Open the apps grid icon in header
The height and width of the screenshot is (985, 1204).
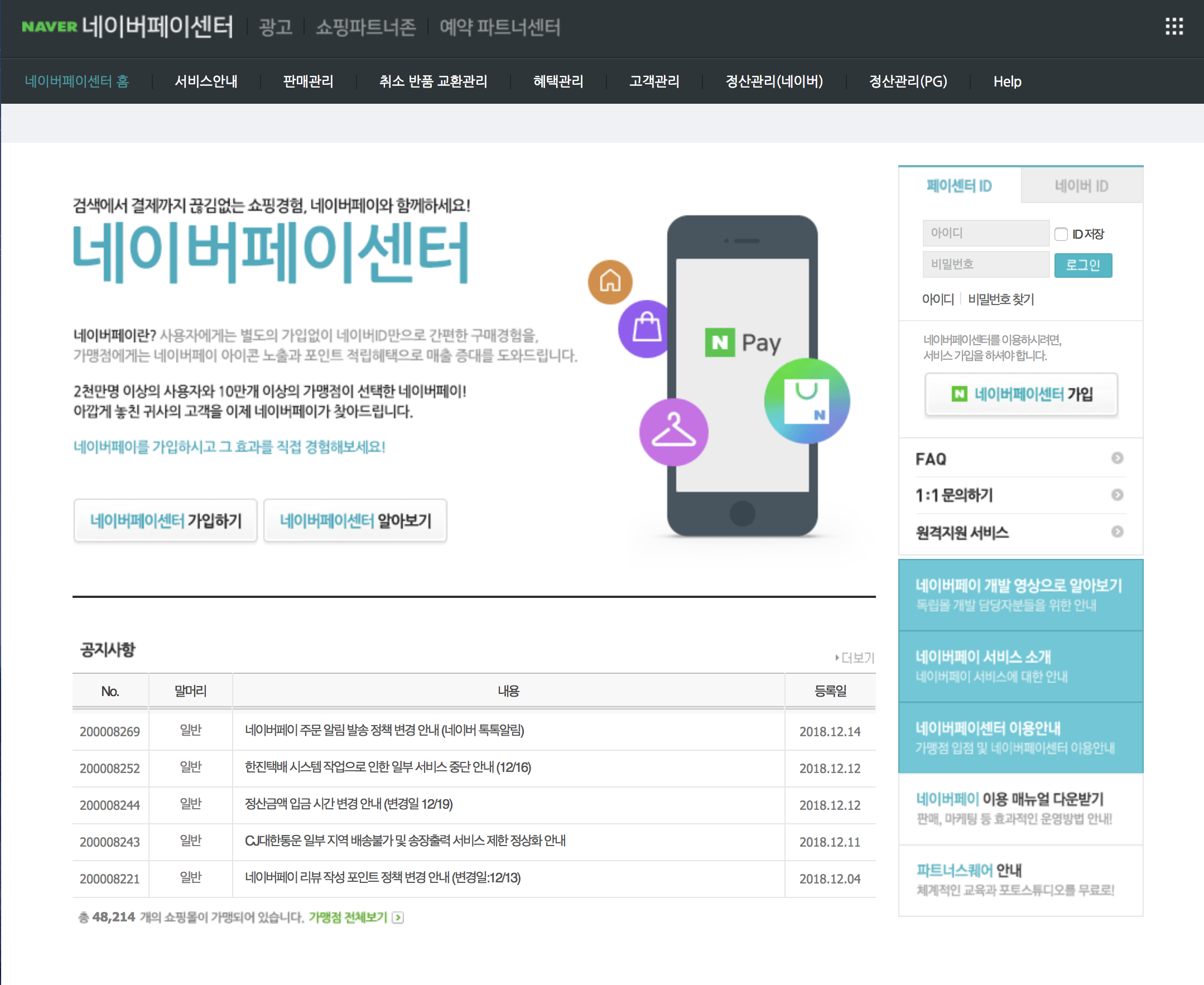click(1174, 26)
